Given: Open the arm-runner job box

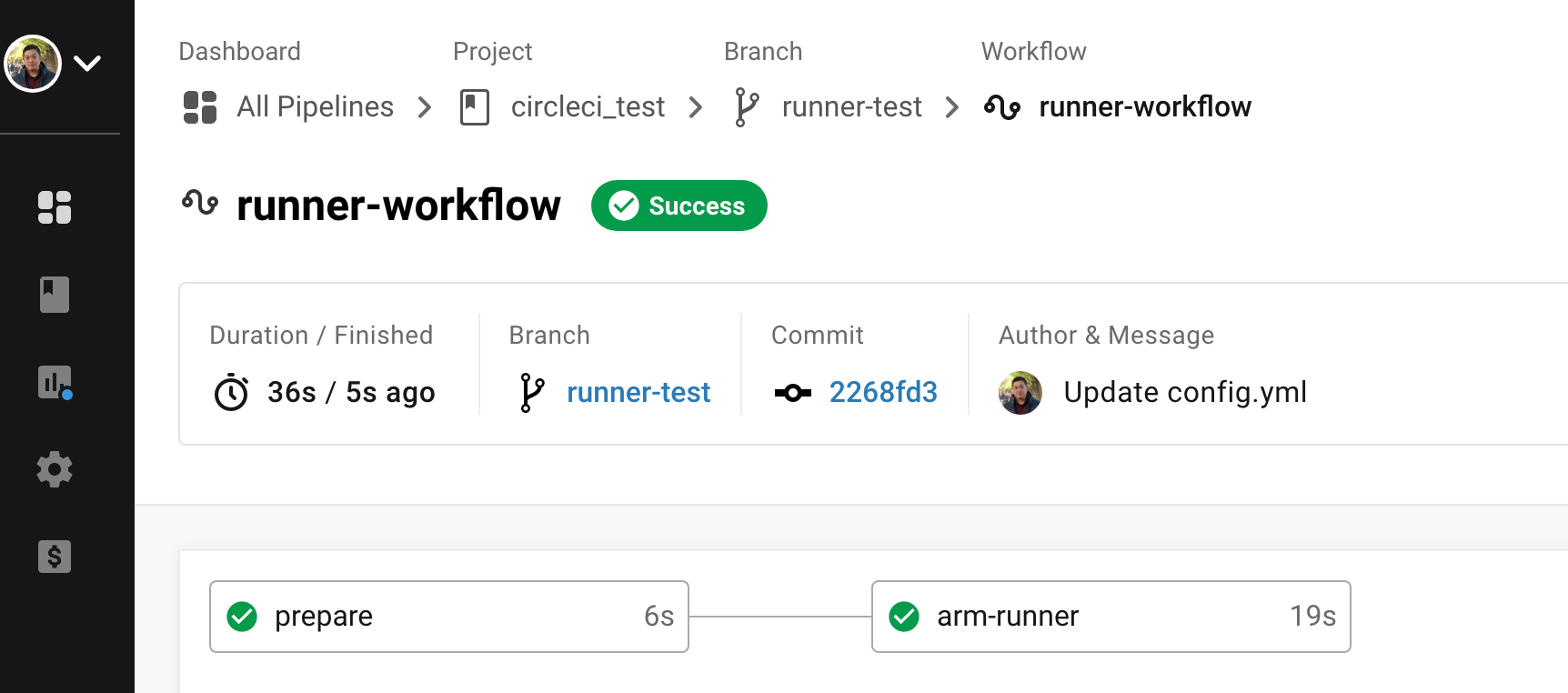Looking at the screenshot, I should [1111, 617].
